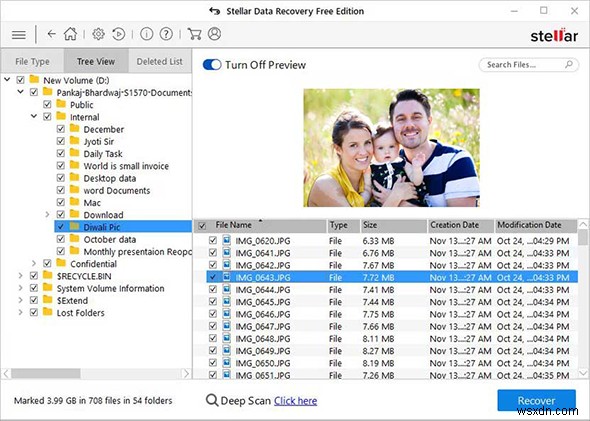Screen dimensions: 590x421
Task: Collapse the New Volume (D:) tree node
Action: 7,79
